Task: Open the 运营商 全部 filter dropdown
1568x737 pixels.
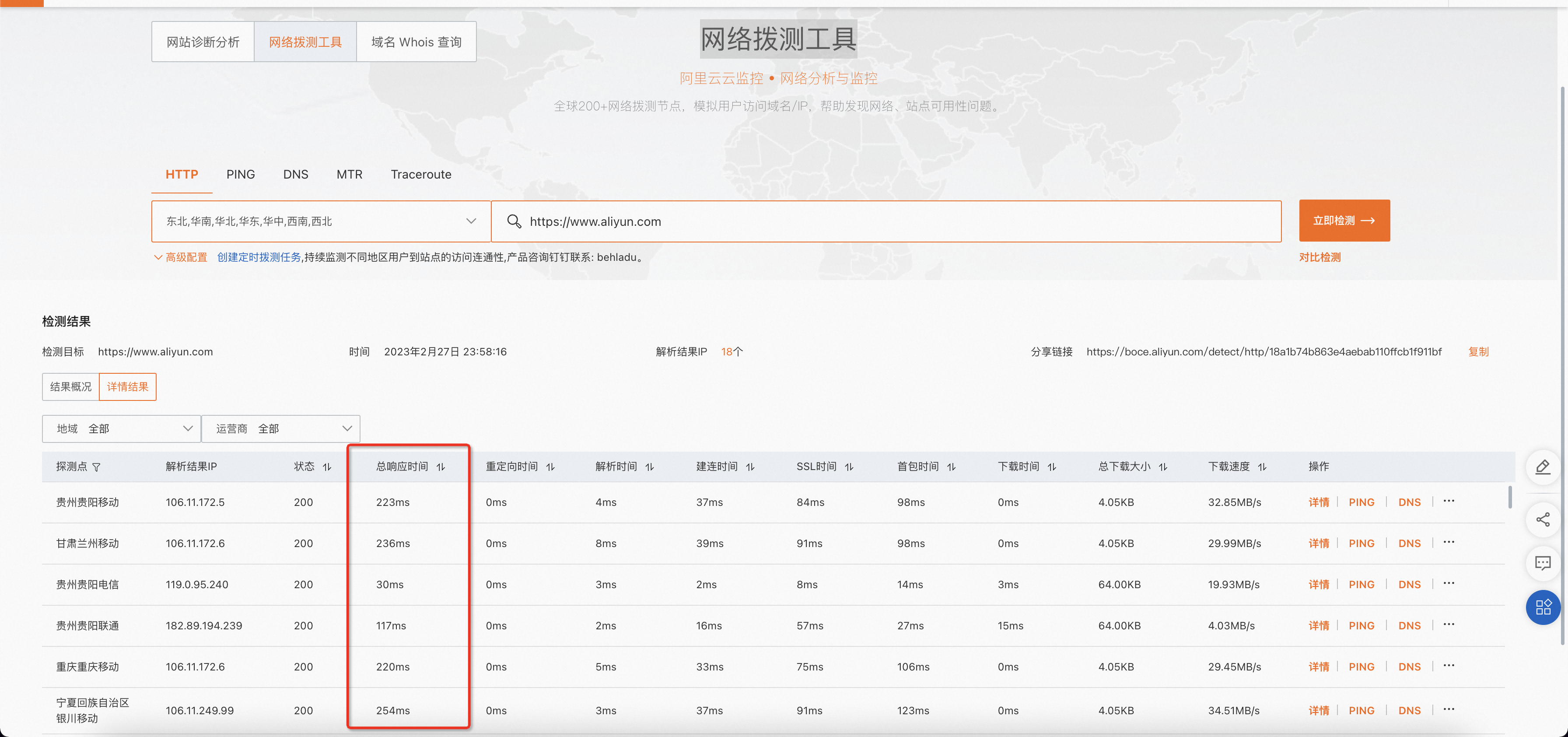Action: pyautogui.click(x=280, y=429)
